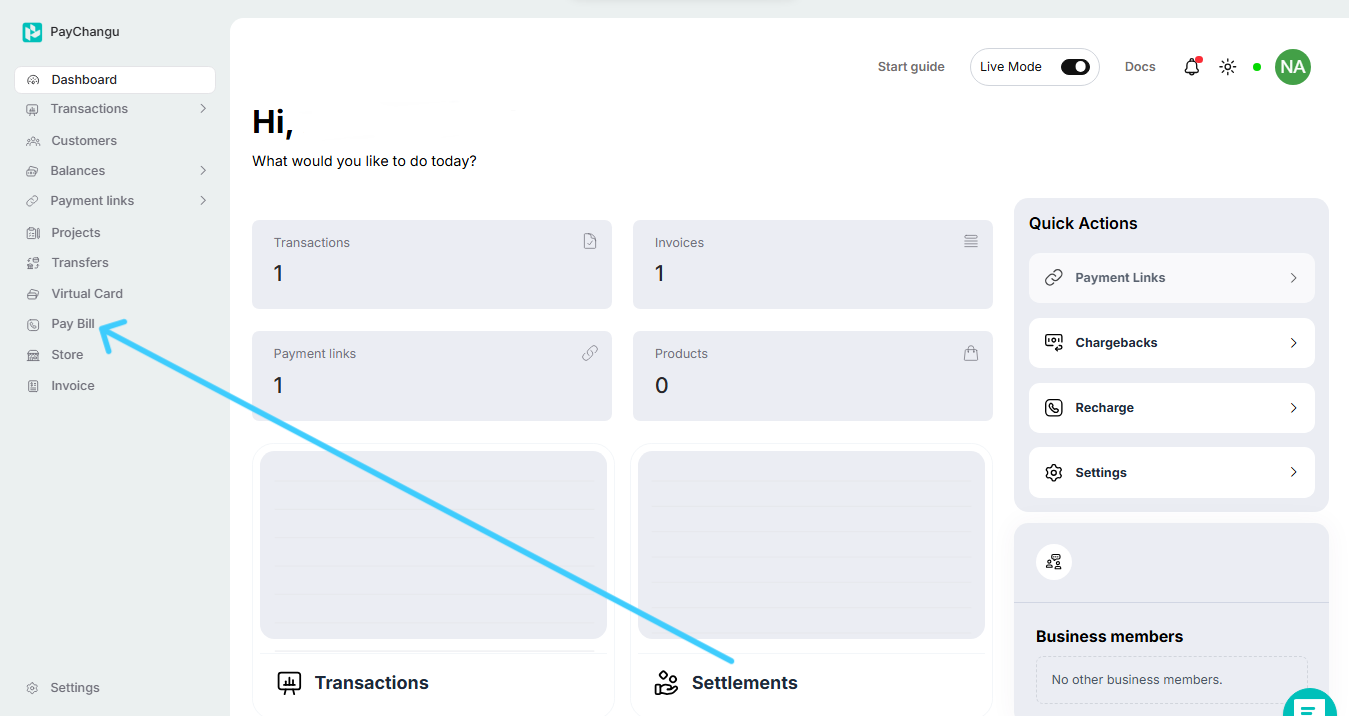The image size is (1349, 716).
Task: Click the Start guide link
Action: pos(911,67)
